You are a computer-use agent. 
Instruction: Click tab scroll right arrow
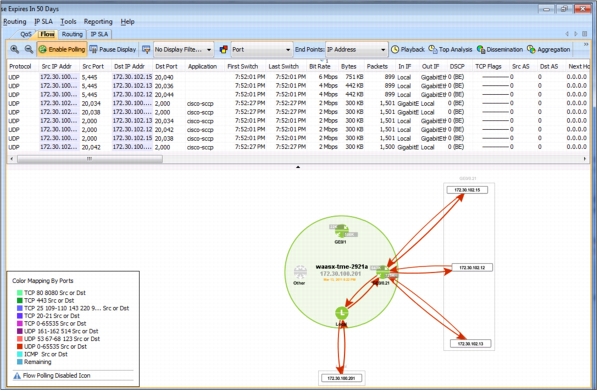(575, 34)
